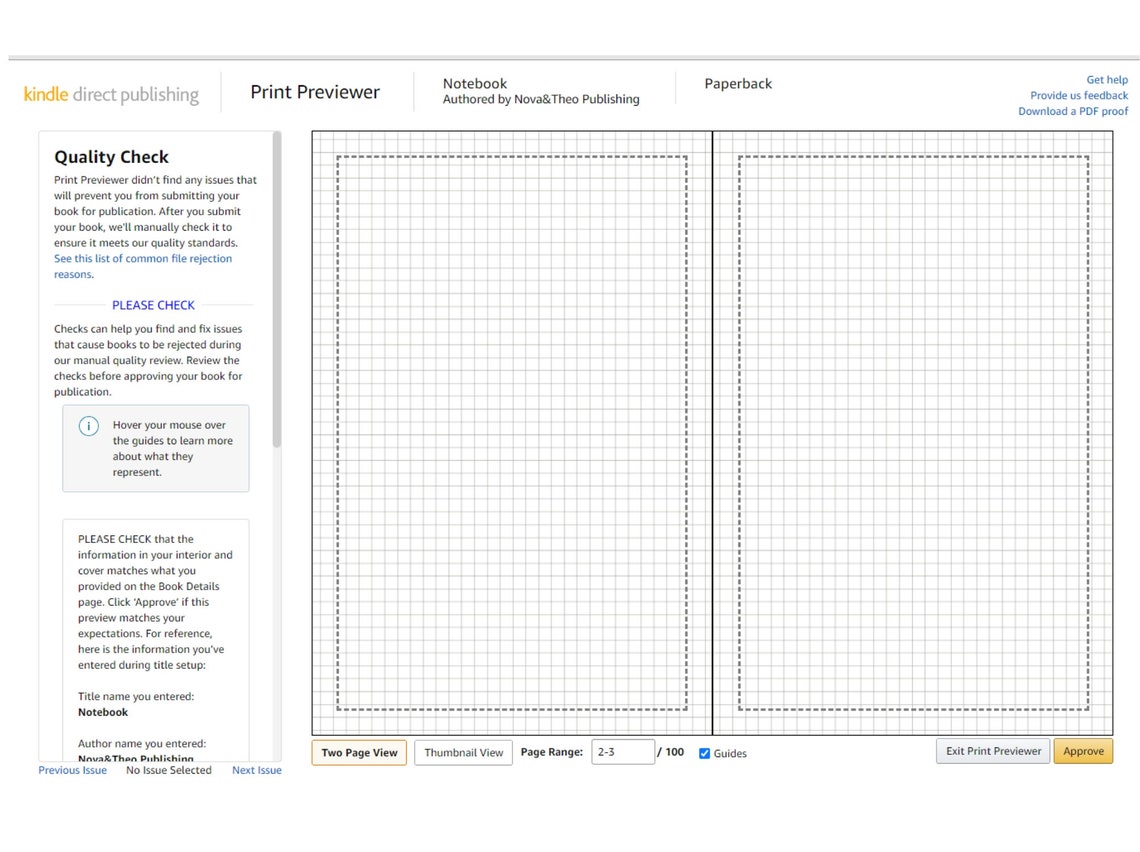Click Download a PDF proof link
Image resolution: width=1140 pixels, height=852 pixels.
tap(1073, 111)
